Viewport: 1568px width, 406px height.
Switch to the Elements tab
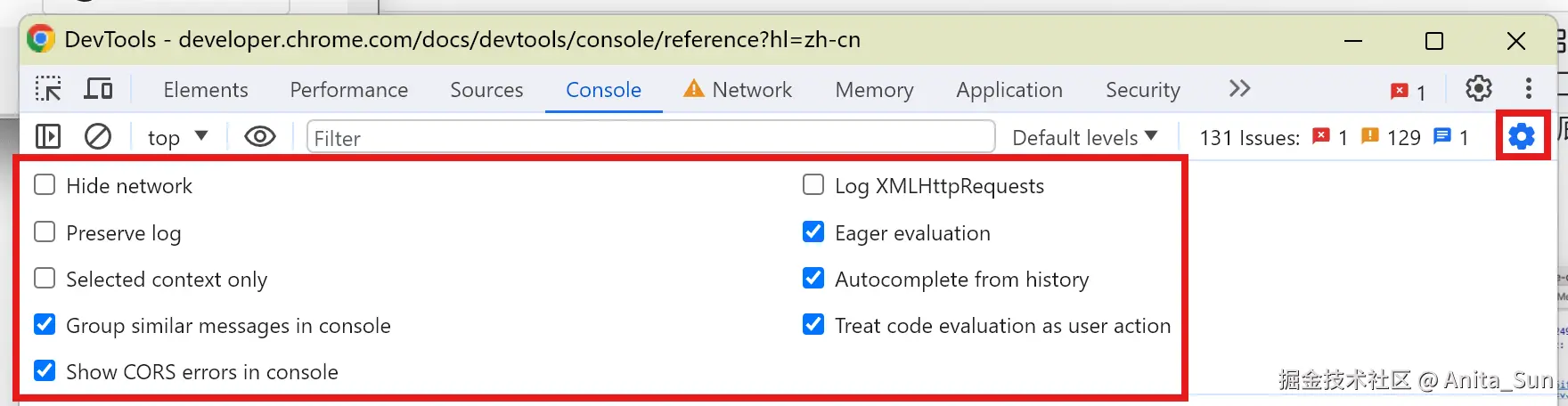pyautogui.click(x=206, y=90)
